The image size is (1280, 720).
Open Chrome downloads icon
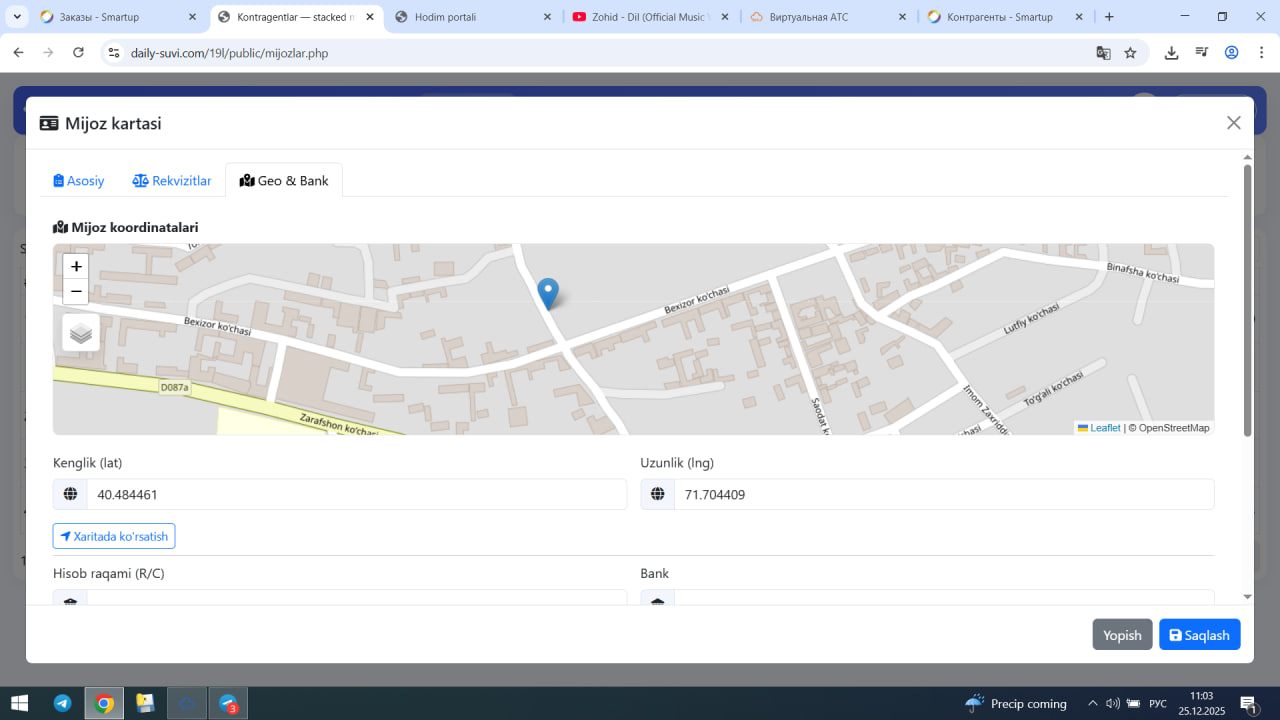(1171, 53)
